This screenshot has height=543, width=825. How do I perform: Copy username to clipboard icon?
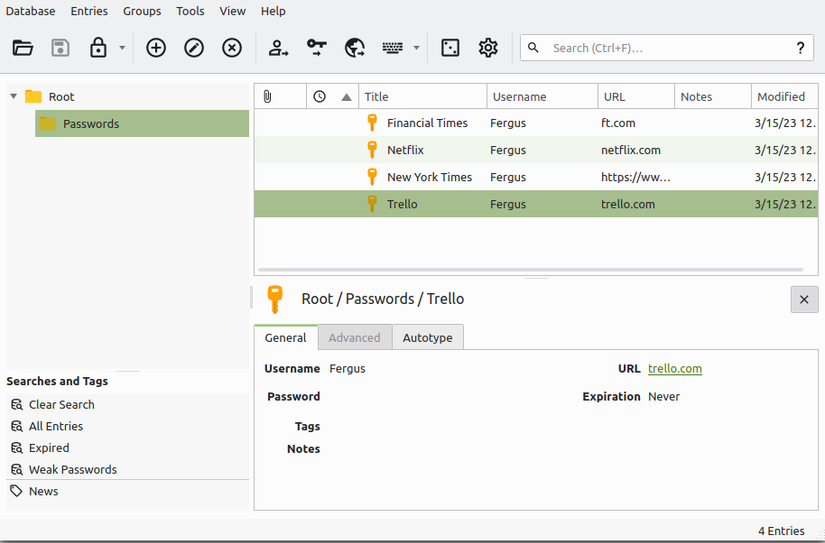tap(278, 48)
